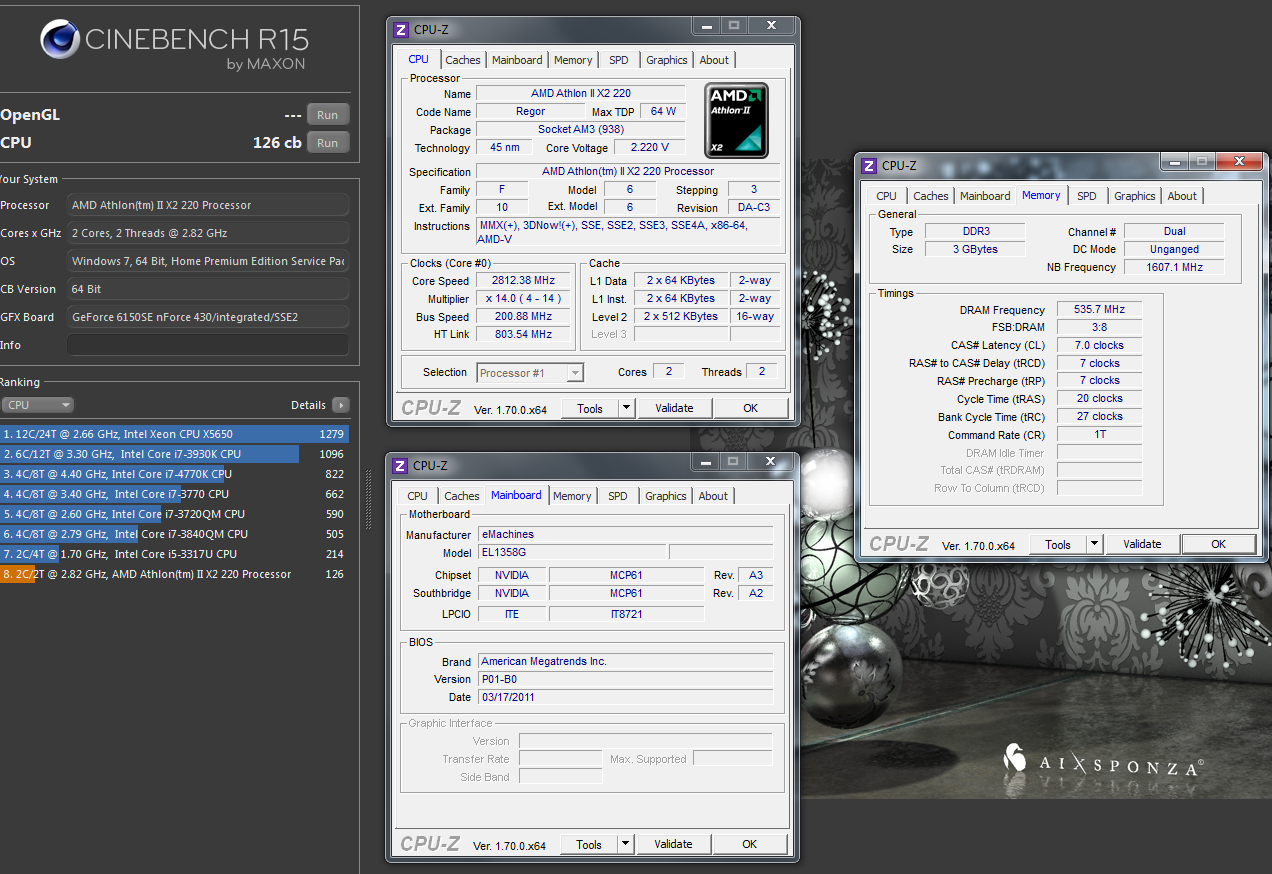This screenshot has width=1272, height=874.
Task: Click OK in the Mainboard window
Action: coord(750,844)
